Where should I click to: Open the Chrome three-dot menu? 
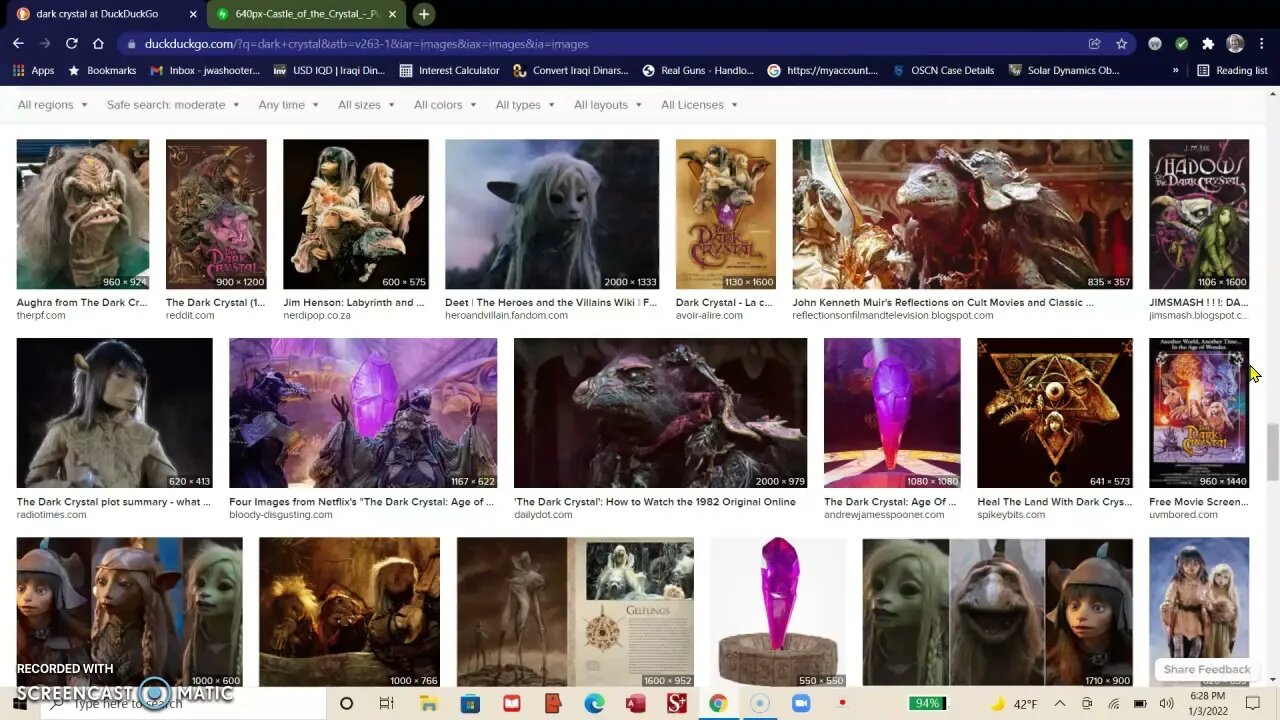coord(1261,44)
